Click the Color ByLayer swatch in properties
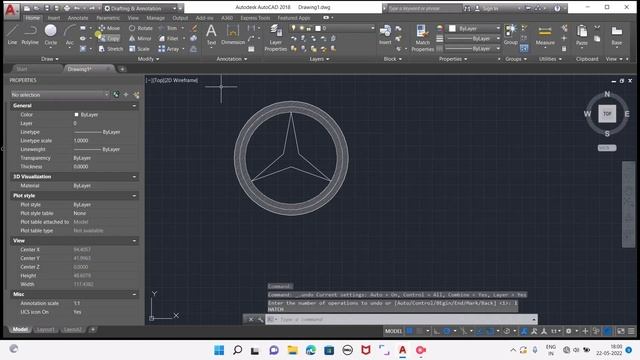640x360 pixels. (x=76, y=115)
